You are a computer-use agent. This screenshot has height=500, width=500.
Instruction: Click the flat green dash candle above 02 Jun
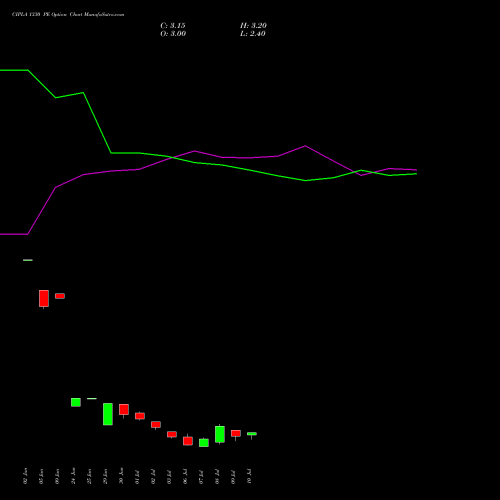28,260
